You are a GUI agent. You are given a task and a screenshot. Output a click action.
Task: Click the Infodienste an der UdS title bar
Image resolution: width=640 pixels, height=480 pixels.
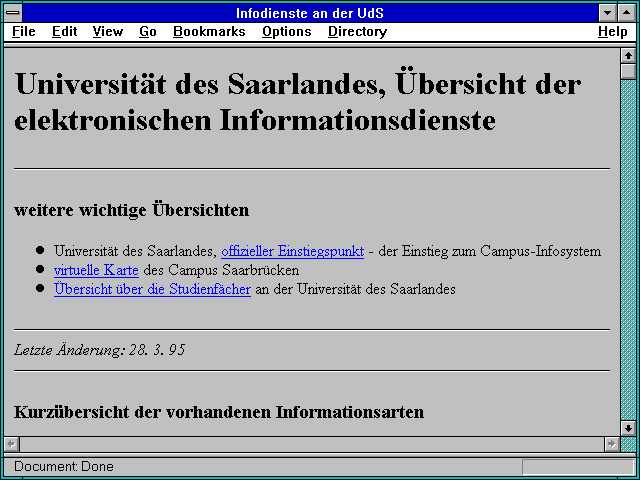[310, 13]
